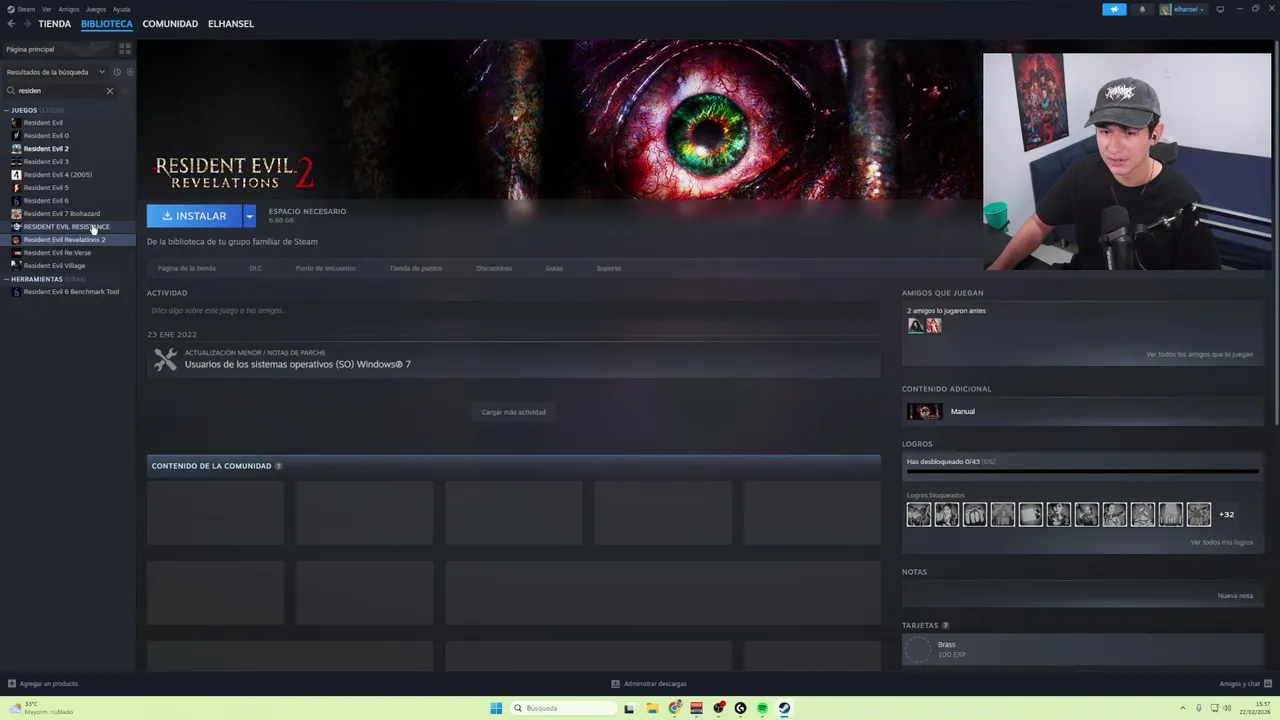This screenshot has height=720, width=1280.
Task: Open the Discusiones tab
Action: (x=494, y=268)
